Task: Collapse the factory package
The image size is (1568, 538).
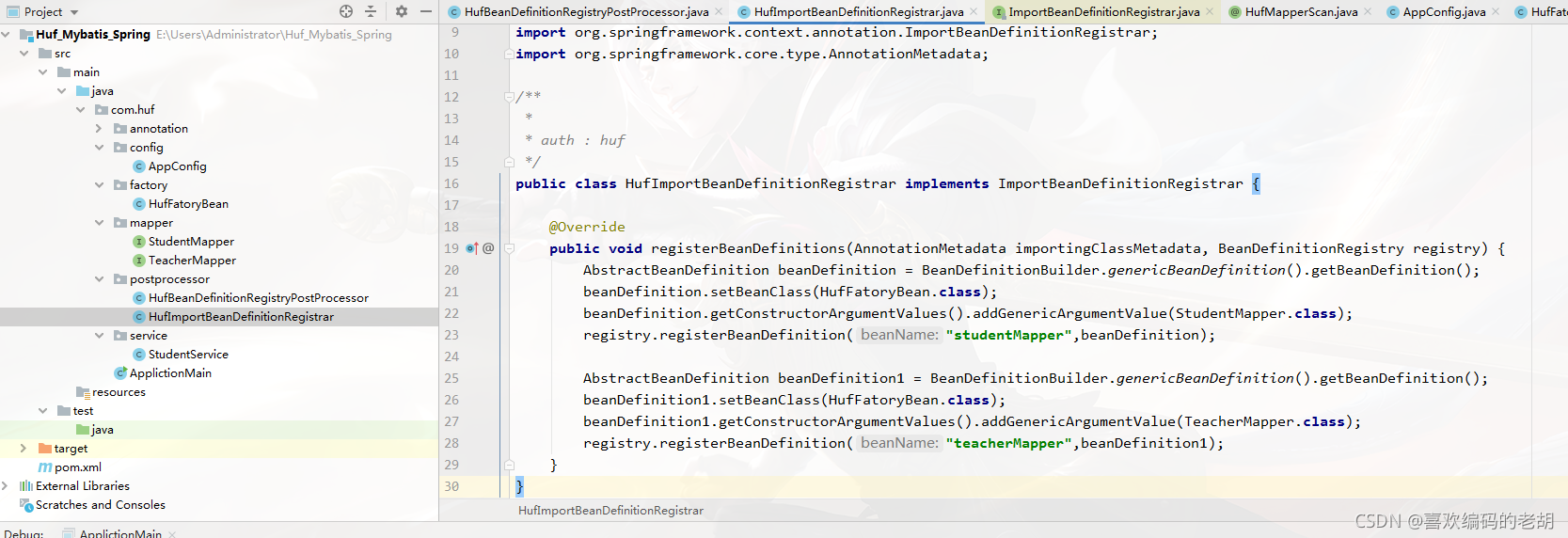Action: [99, 185]
